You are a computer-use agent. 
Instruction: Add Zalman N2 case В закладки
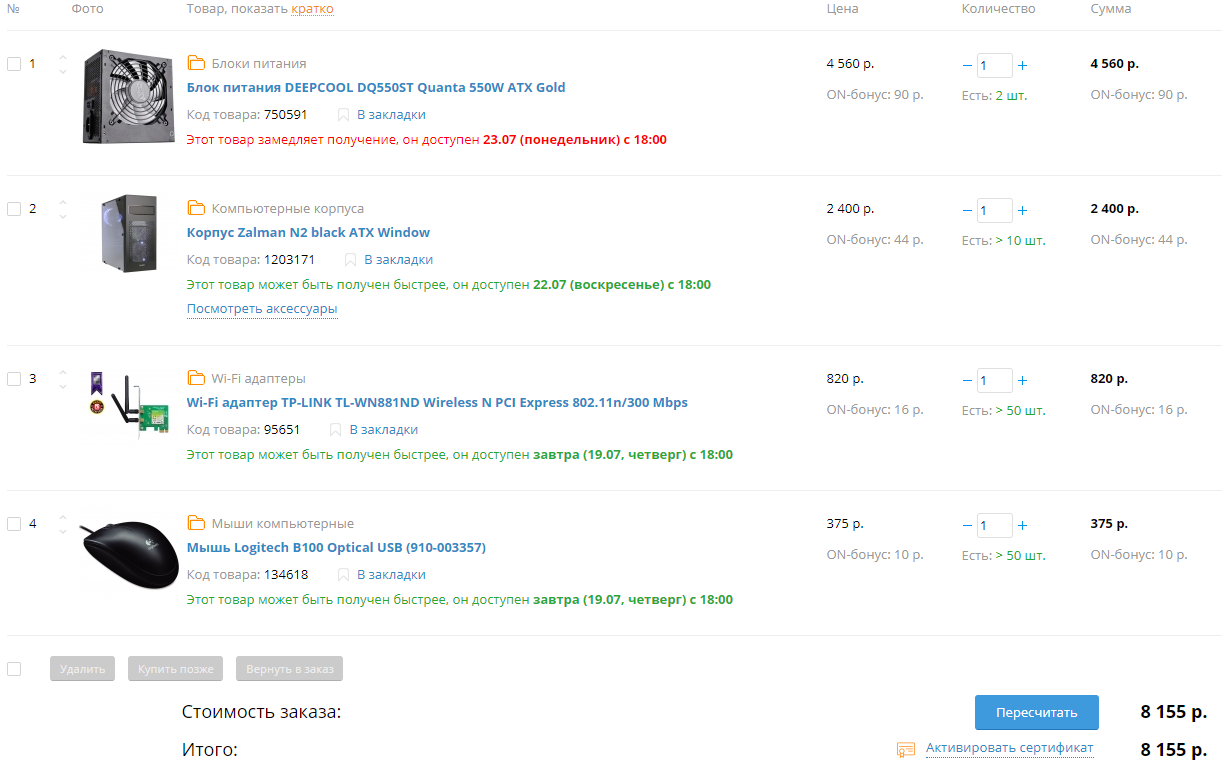pos(398,259)
